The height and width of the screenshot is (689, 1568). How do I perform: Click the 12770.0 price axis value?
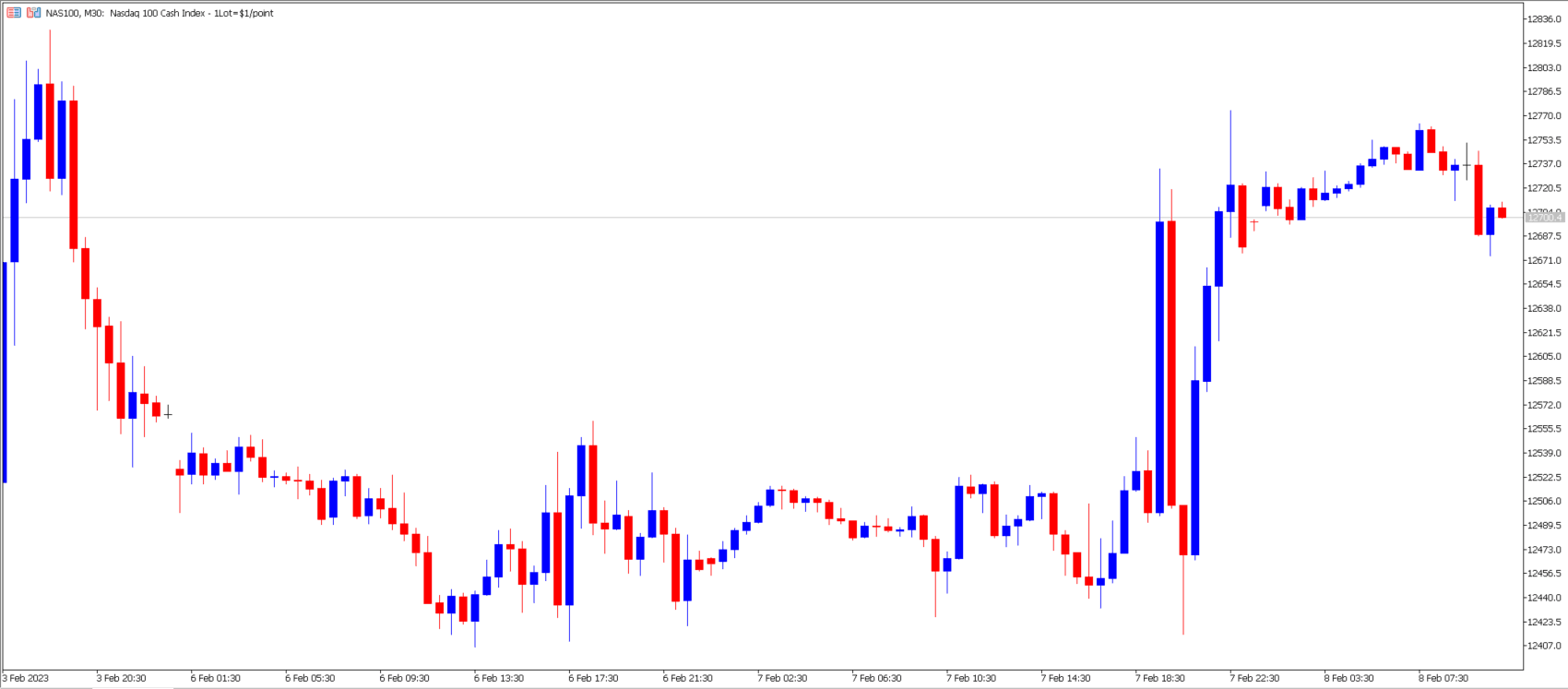tap(1544, 116)
